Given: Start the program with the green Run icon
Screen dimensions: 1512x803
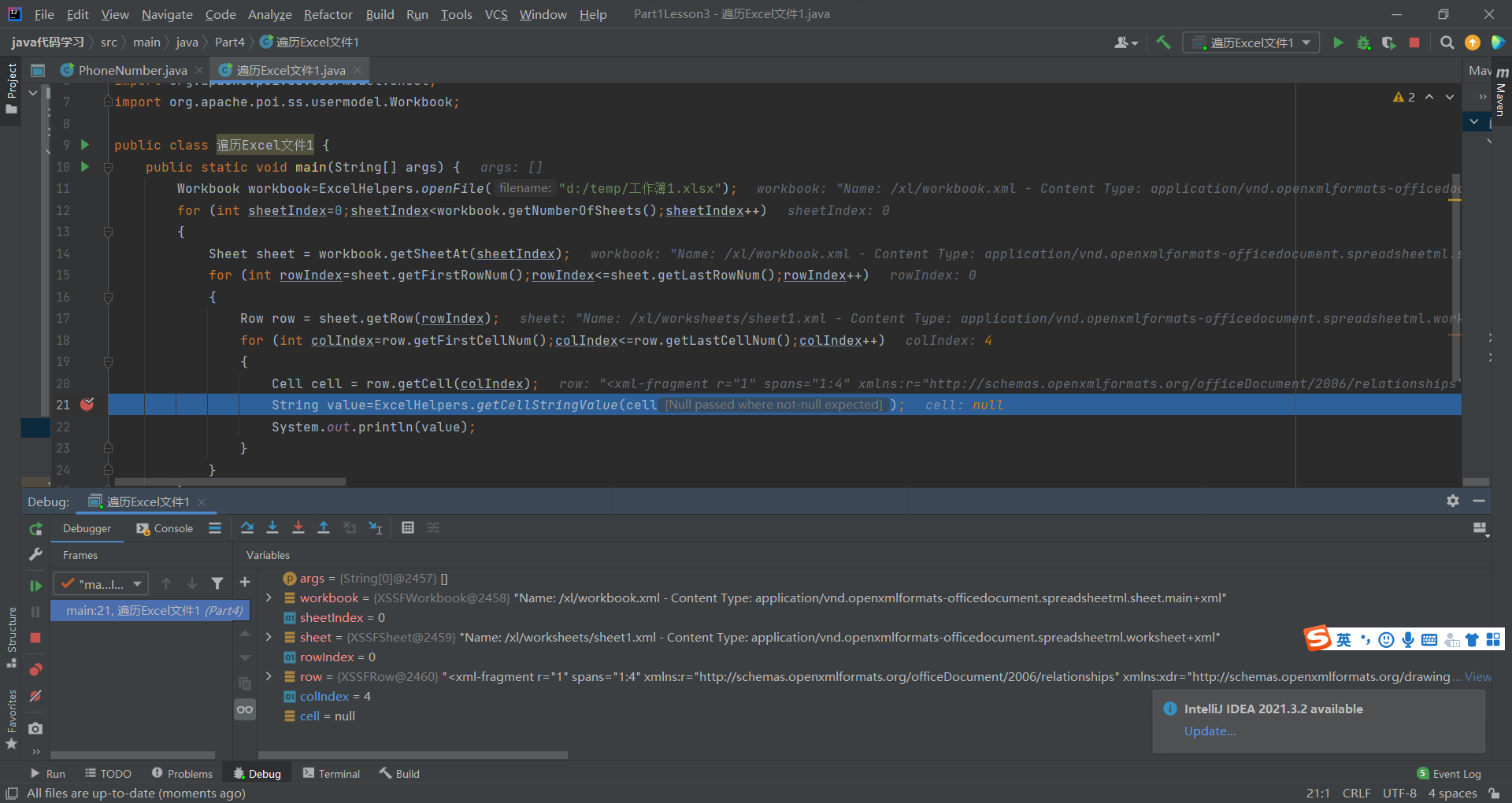Looking at the screenshot, I should (1338, 43).
